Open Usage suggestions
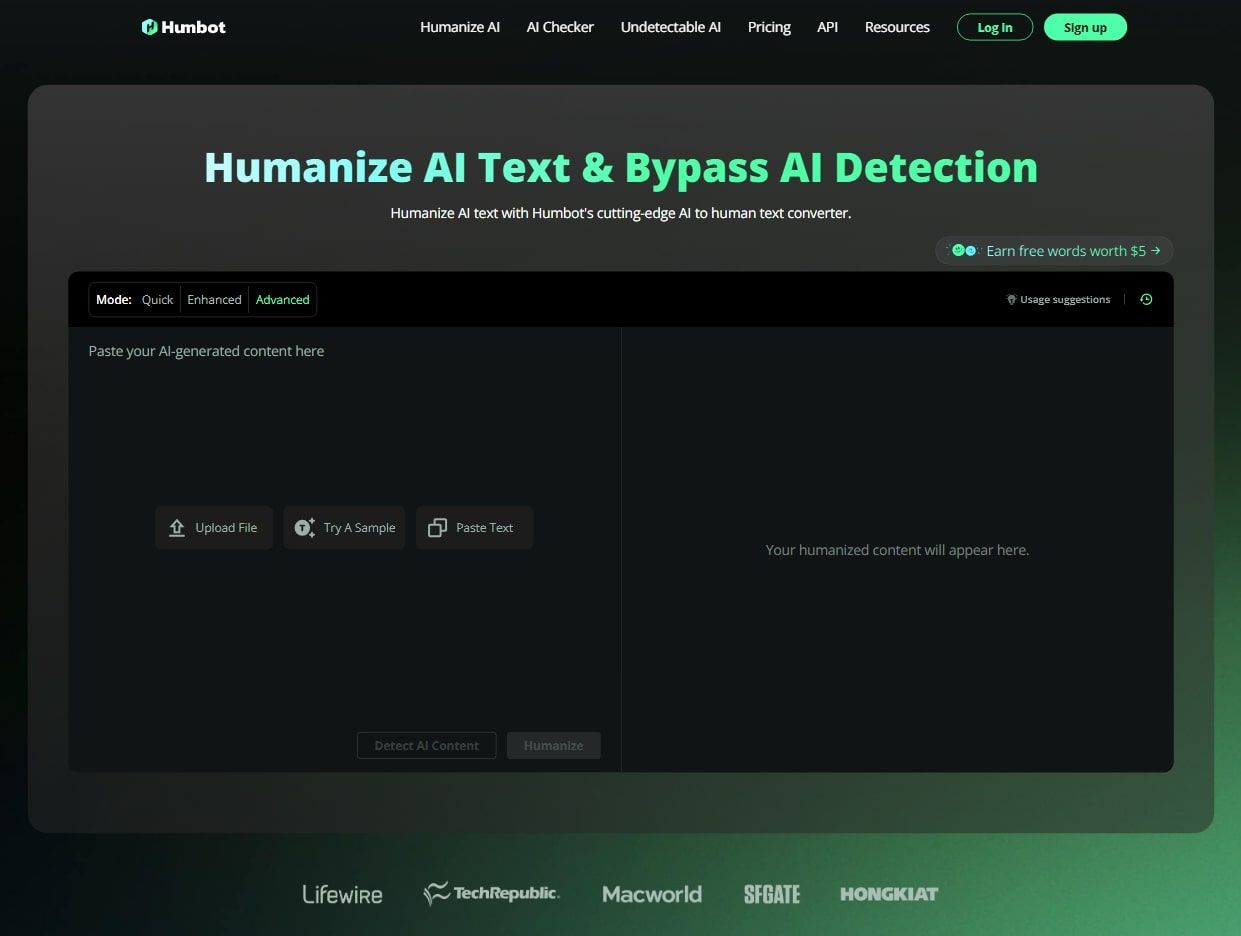Image resolution: width=1241 pixels, height=936 pixels. point(1058,299)
